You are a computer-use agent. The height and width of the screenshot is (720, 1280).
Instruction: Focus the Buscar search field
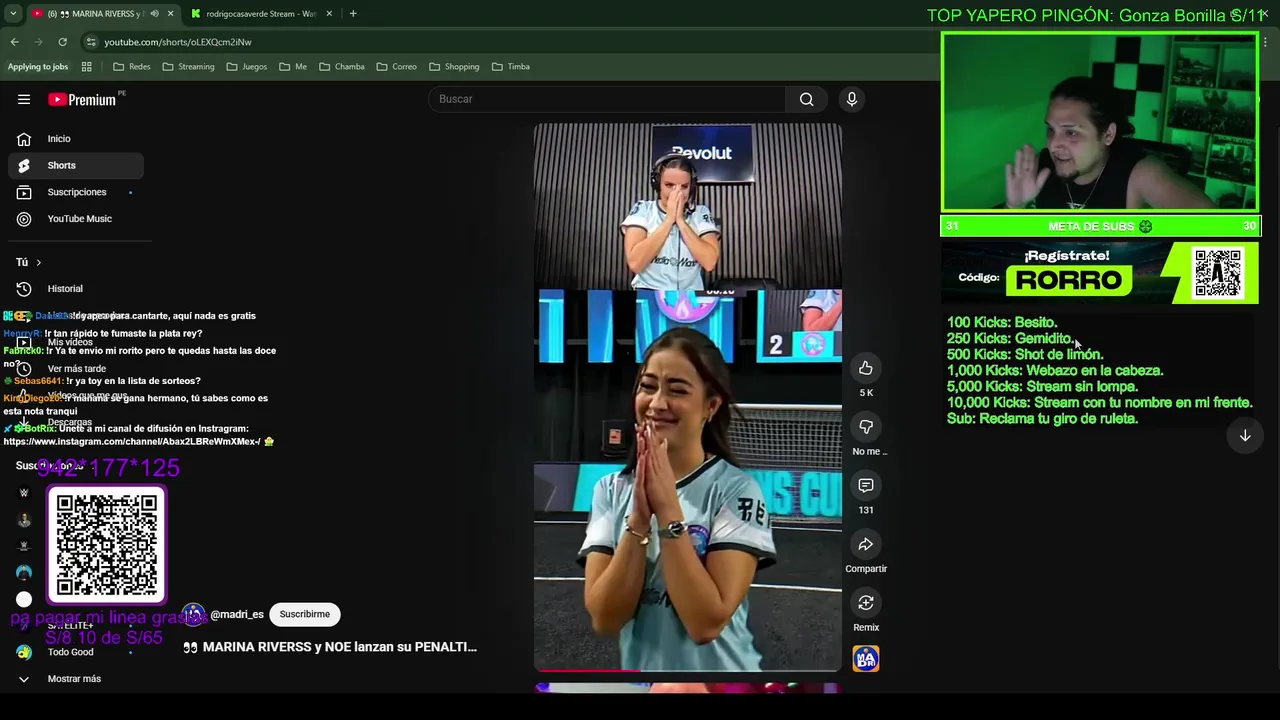tap(608, 99)
